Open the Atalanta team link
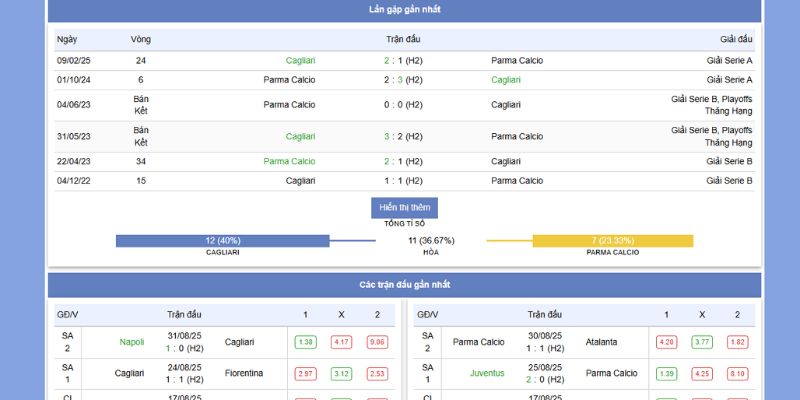 coord(601,342)
